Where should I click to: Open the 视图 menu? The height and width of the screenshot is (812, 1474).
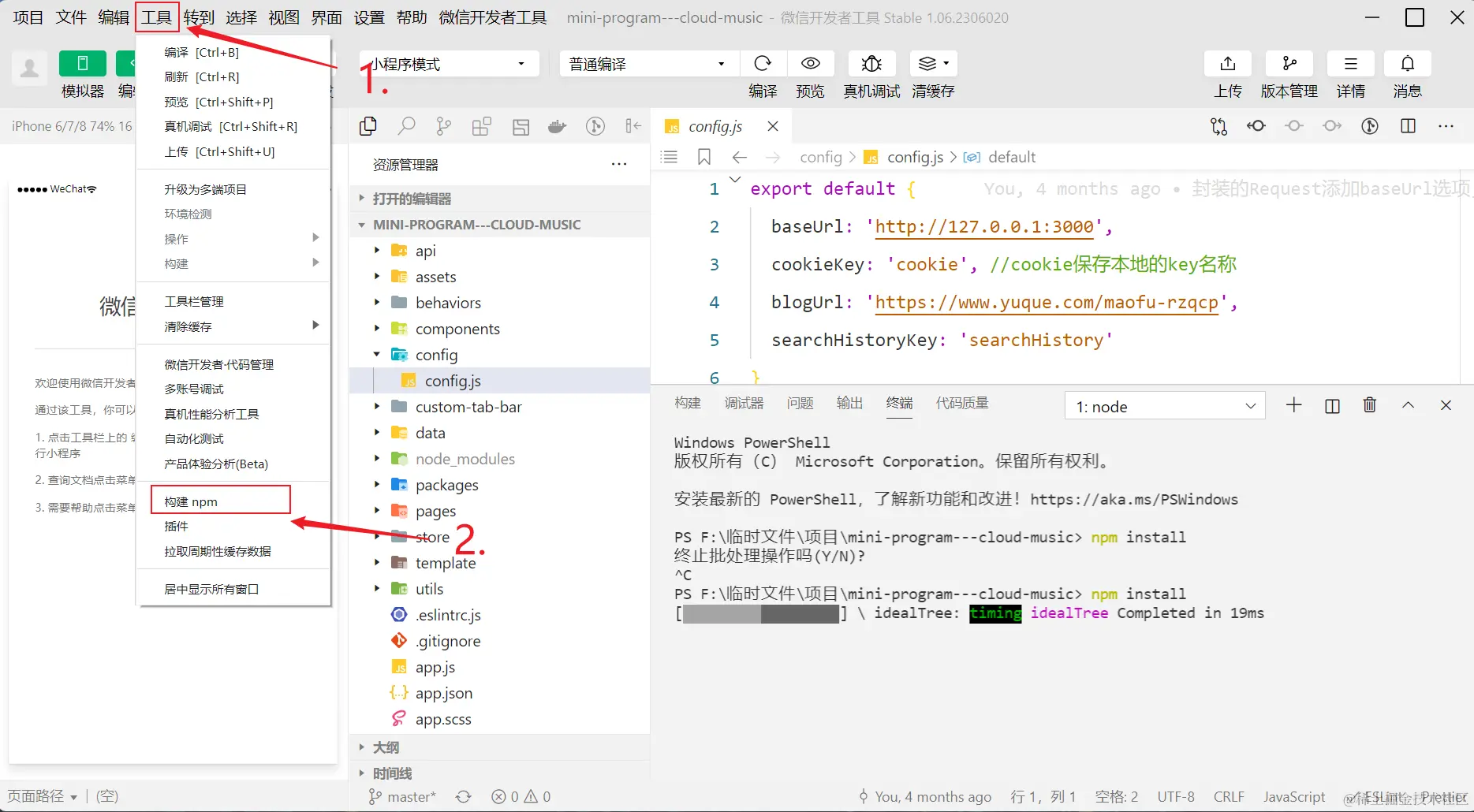coord(284,17)
